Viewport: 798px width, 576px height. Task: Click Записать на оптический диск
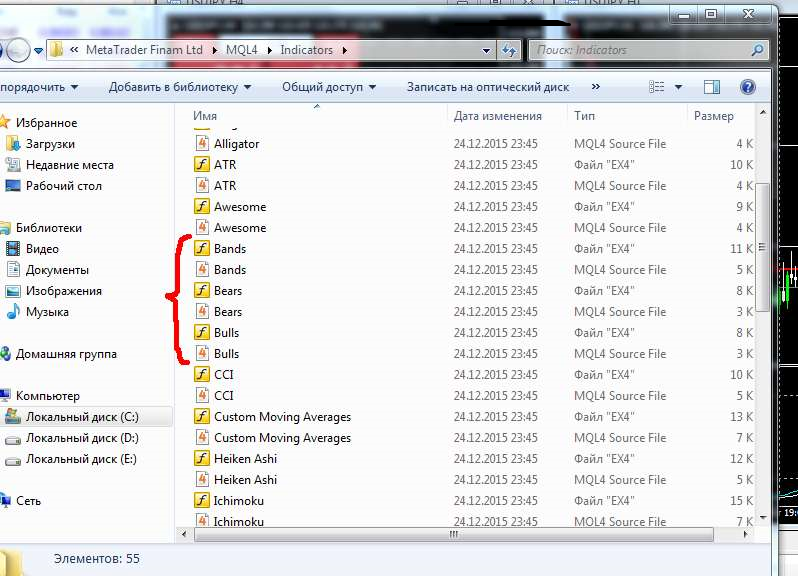488,87
